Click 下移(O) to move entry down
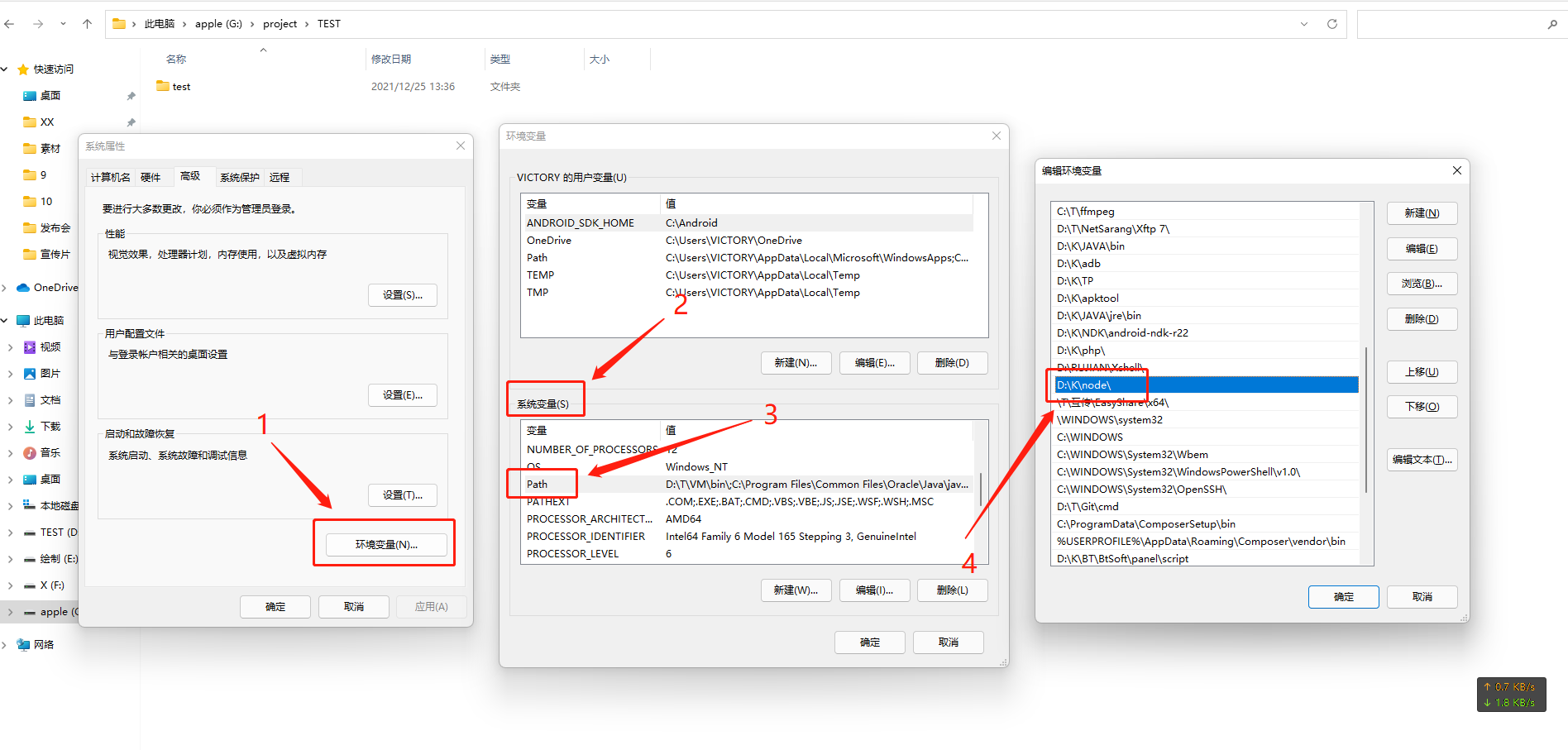This screenshot has height=750, width=1568. (x=1422, y=407)
